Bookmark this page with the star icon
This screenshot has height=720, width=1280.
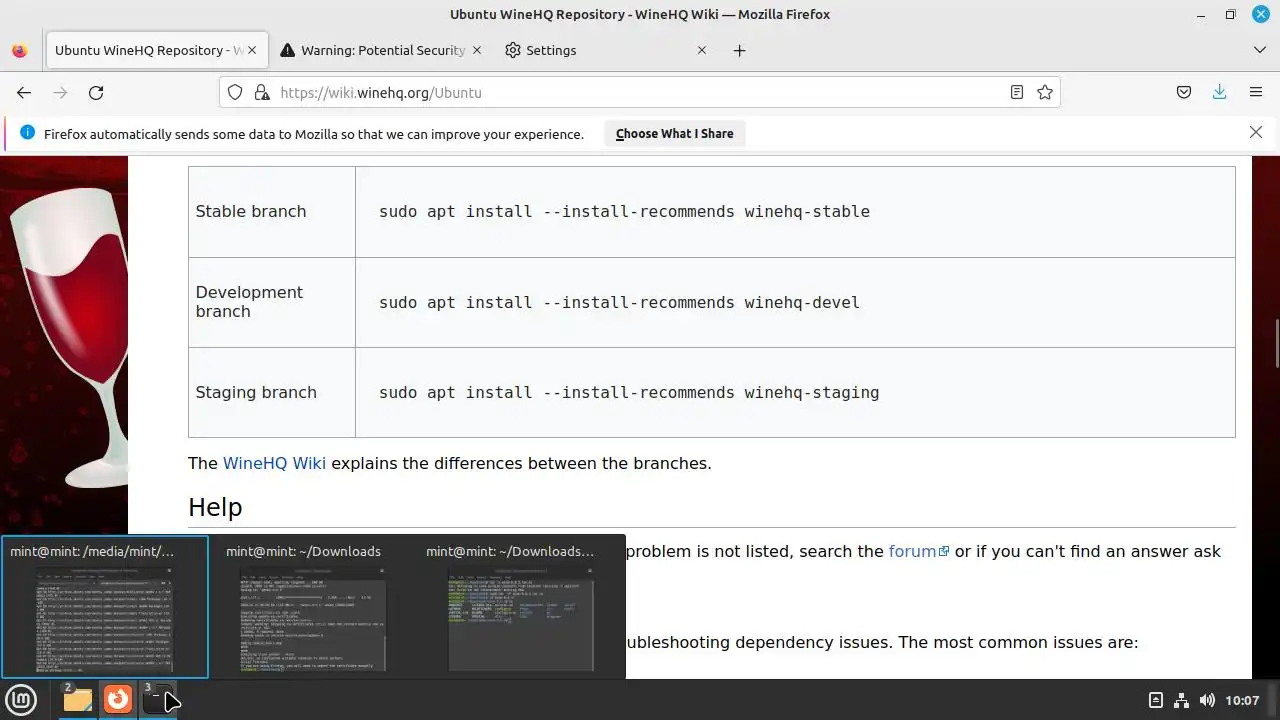[1045, 93]
